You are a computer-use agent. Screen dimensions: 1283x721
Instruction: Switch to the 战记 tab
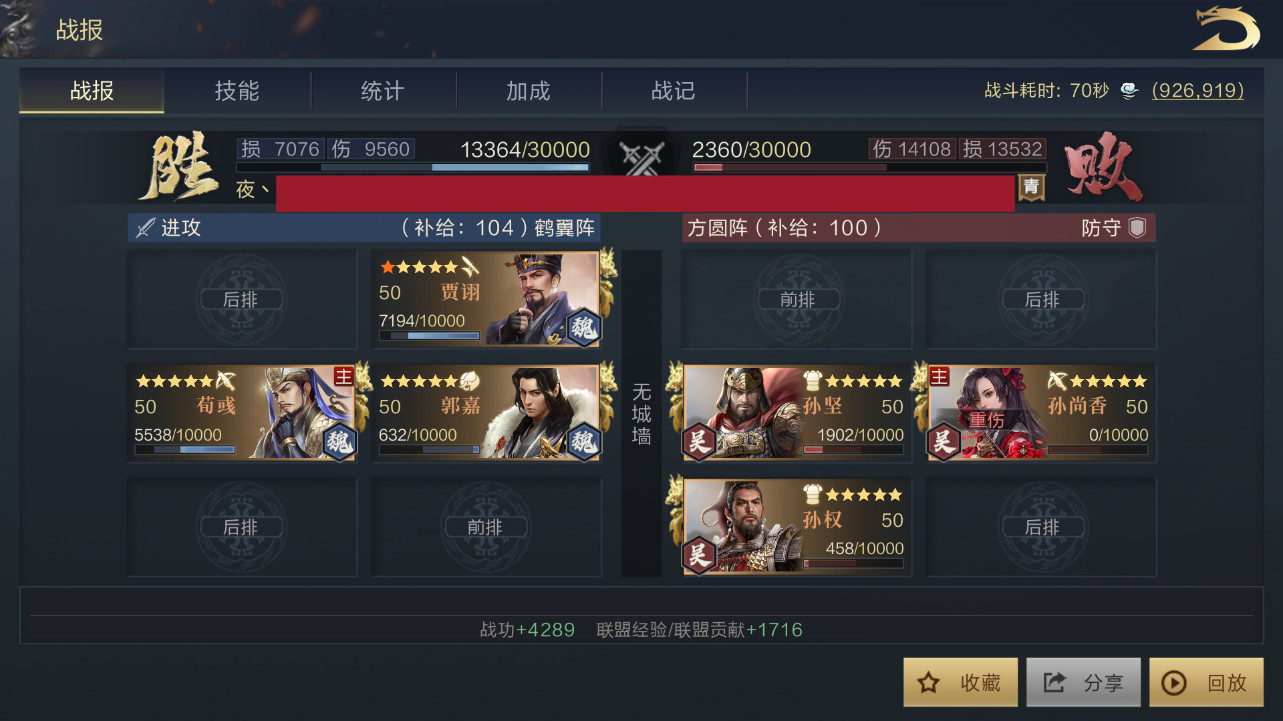673,91
